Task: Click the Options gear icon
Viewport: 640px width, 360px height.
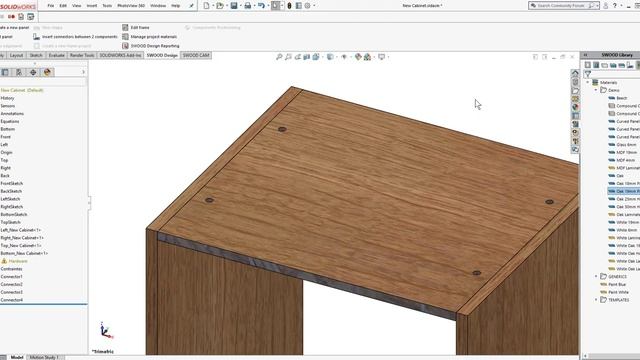Action: pyautogui.click(x=307, y=6)
